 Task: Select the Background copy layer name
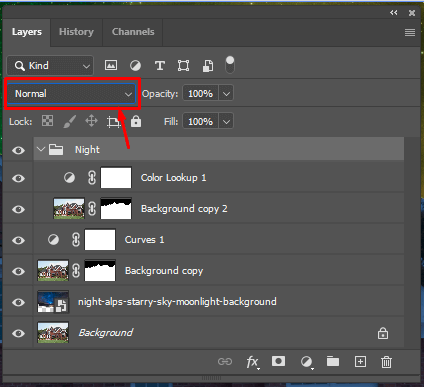pyautogui.click(x=164, y=271)
